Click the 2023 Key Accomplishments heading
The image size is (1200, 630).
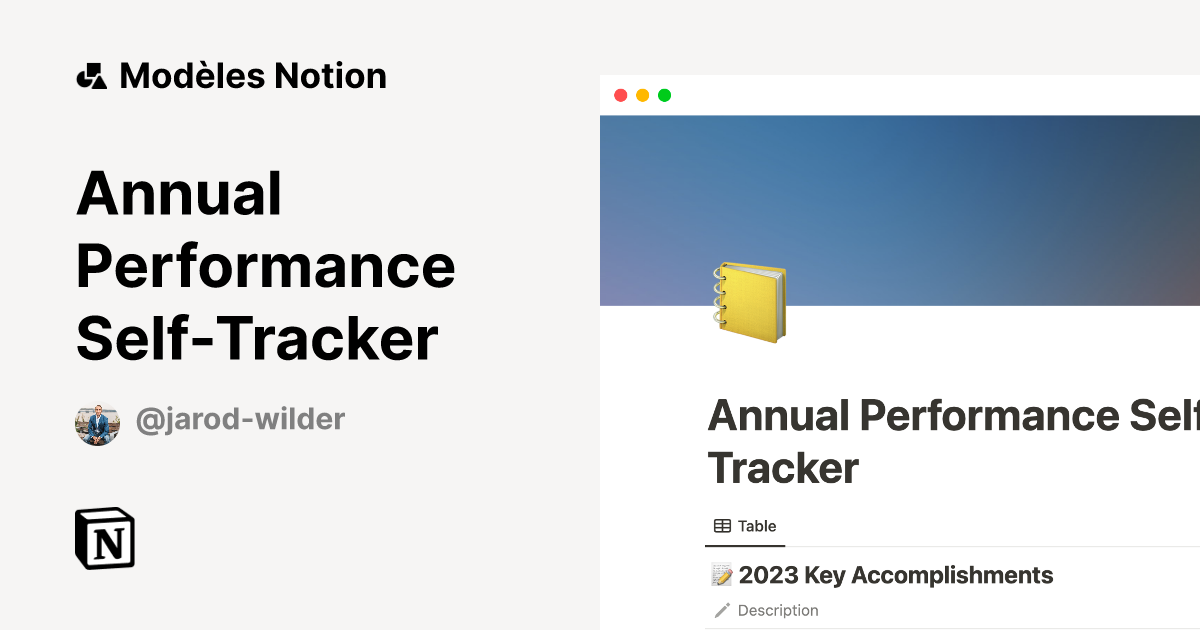896,575
